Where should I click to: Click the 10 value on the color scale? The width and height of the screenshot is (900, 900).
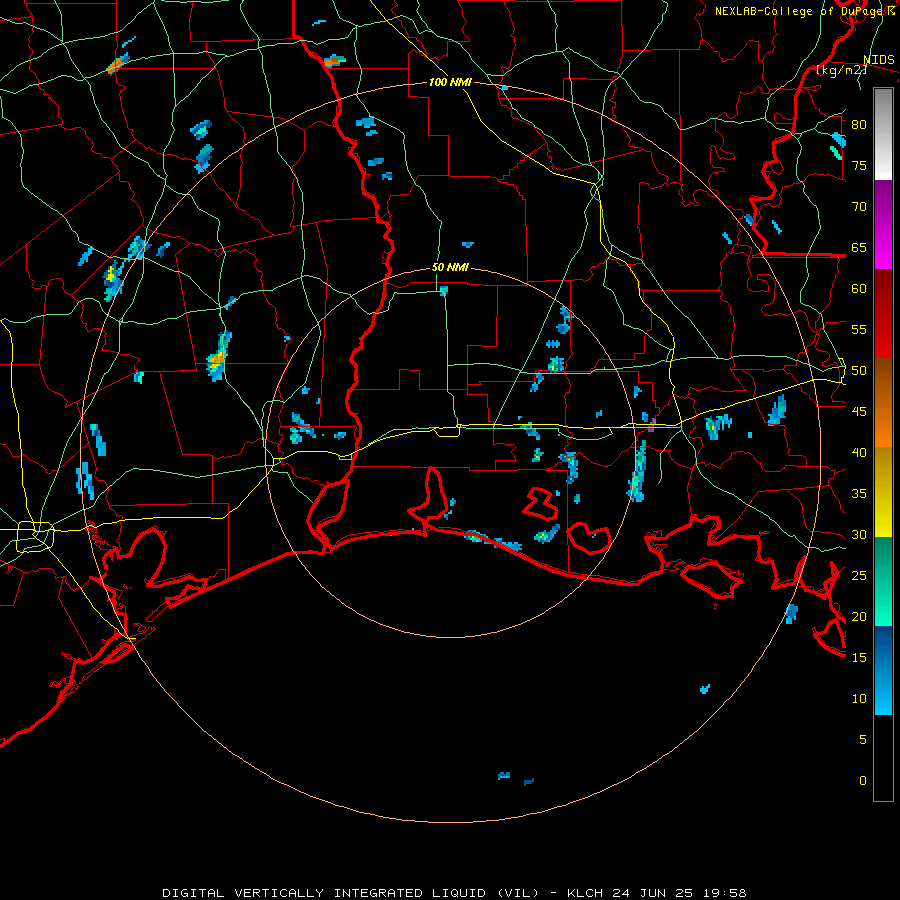pos(859,699)
